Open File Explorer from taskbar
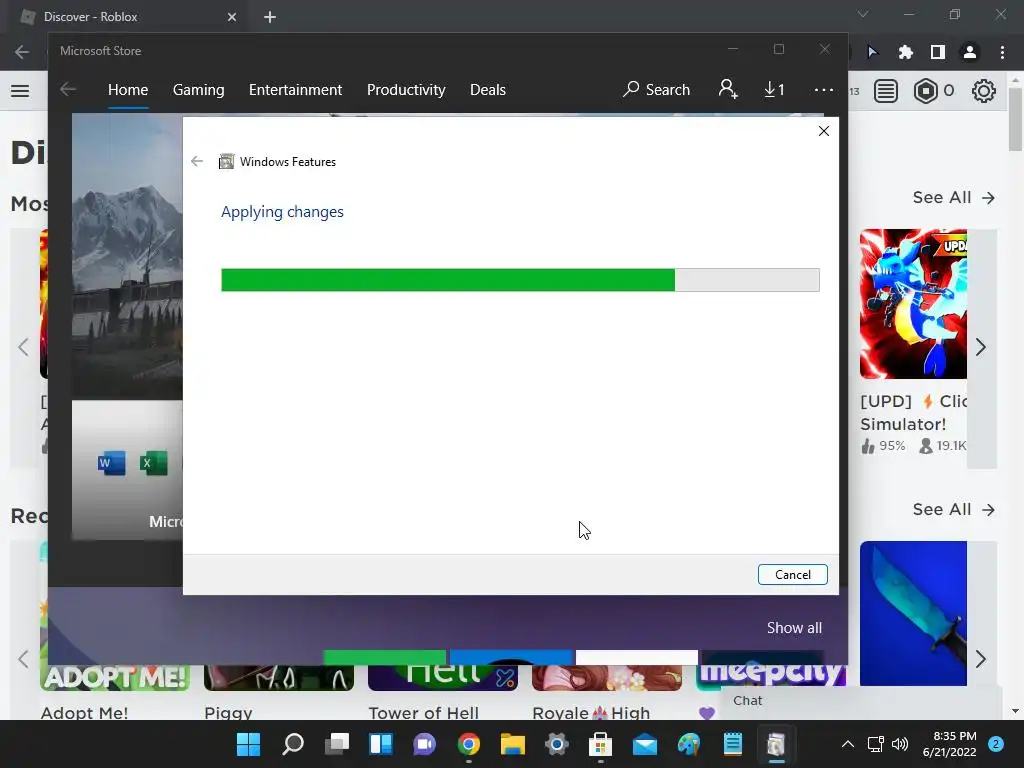 [513, 744]
